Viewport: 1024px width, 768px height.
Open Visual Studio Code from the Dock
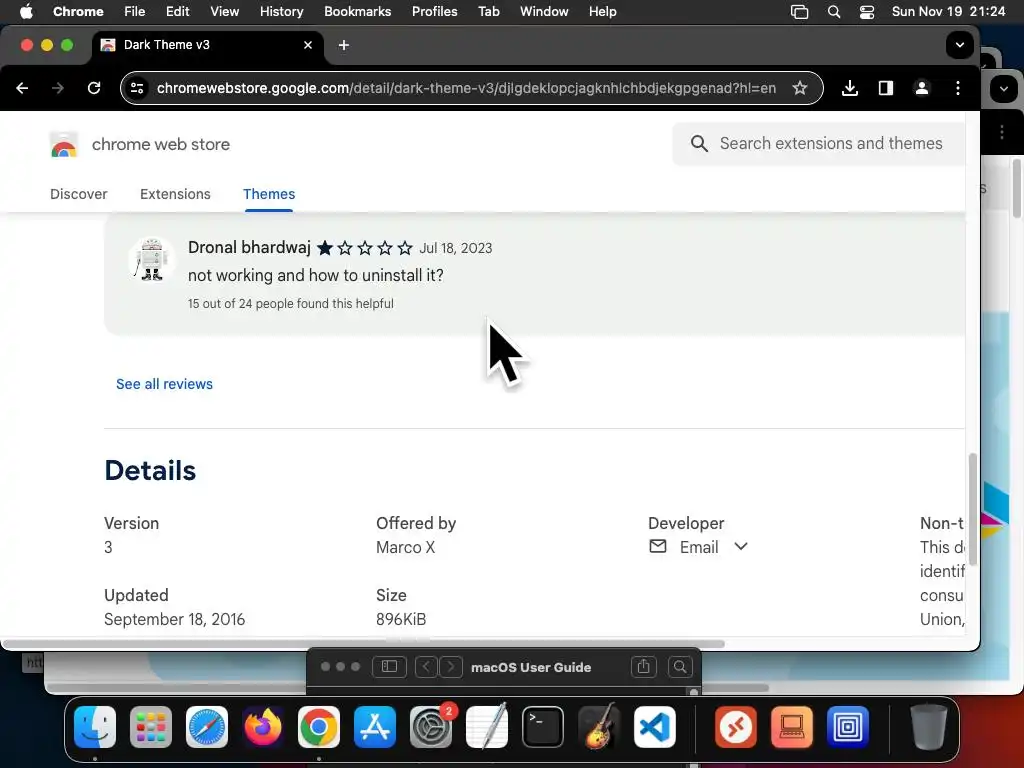(x=655, y=727)
